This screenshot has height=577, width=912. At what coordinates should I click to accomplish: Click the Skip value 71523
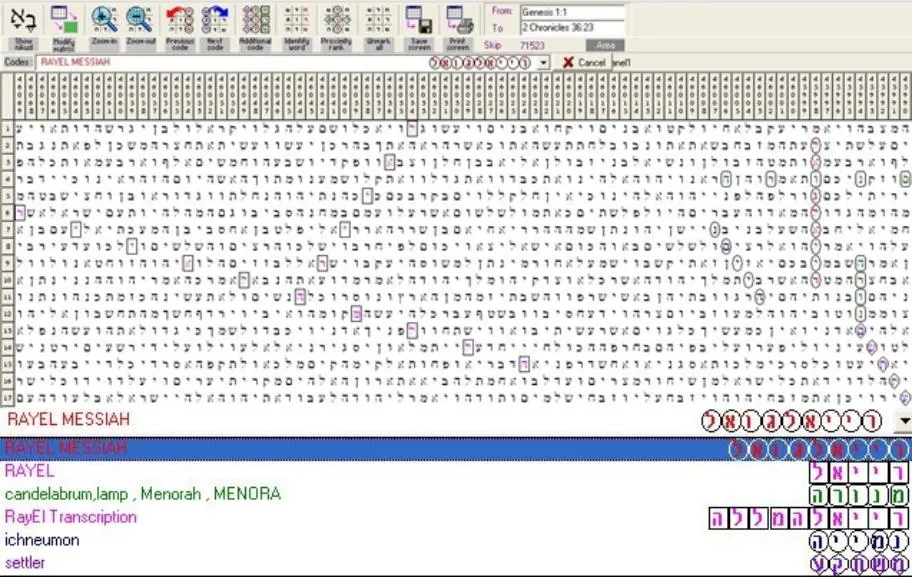tap(532, 45)
